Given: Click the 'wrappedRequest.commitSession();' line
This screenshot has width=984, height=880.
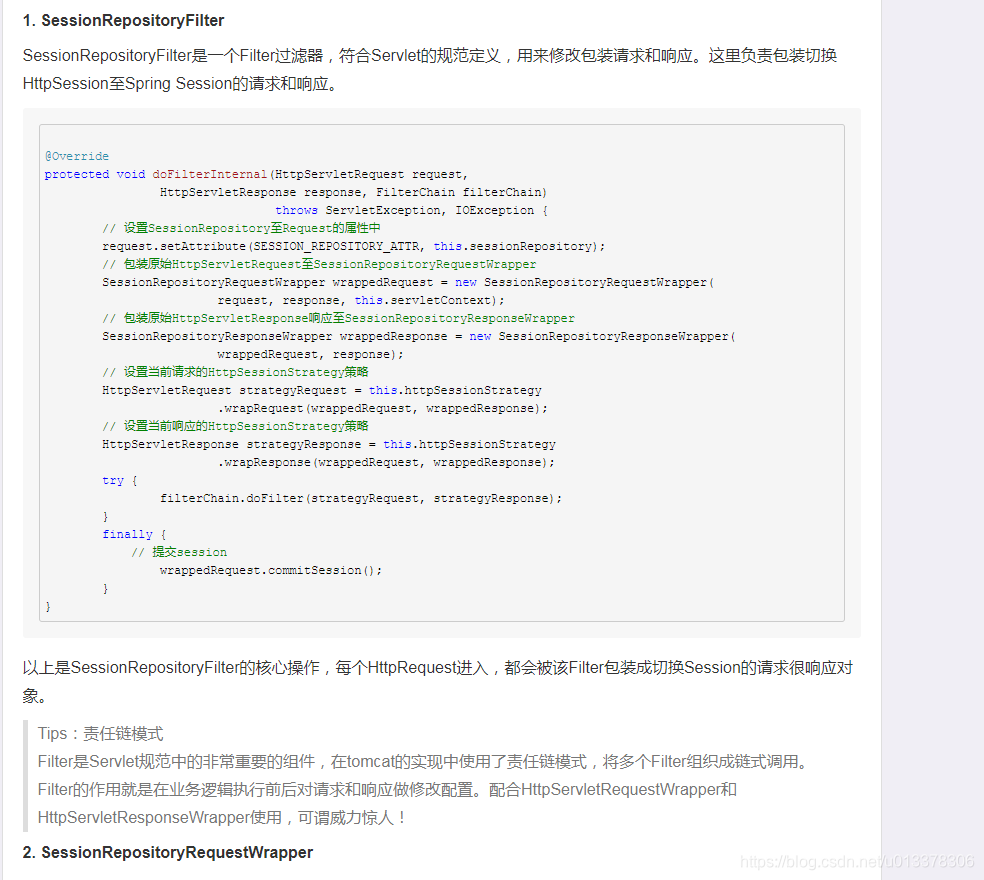Looking at the screenshot, I should pos(271,570).
